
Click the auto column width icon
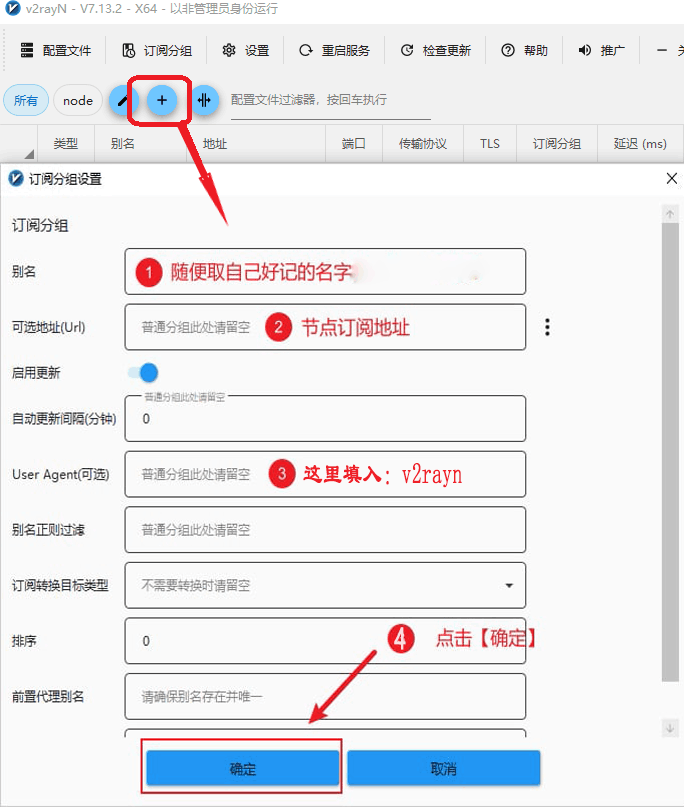click(x=204, y=100)
